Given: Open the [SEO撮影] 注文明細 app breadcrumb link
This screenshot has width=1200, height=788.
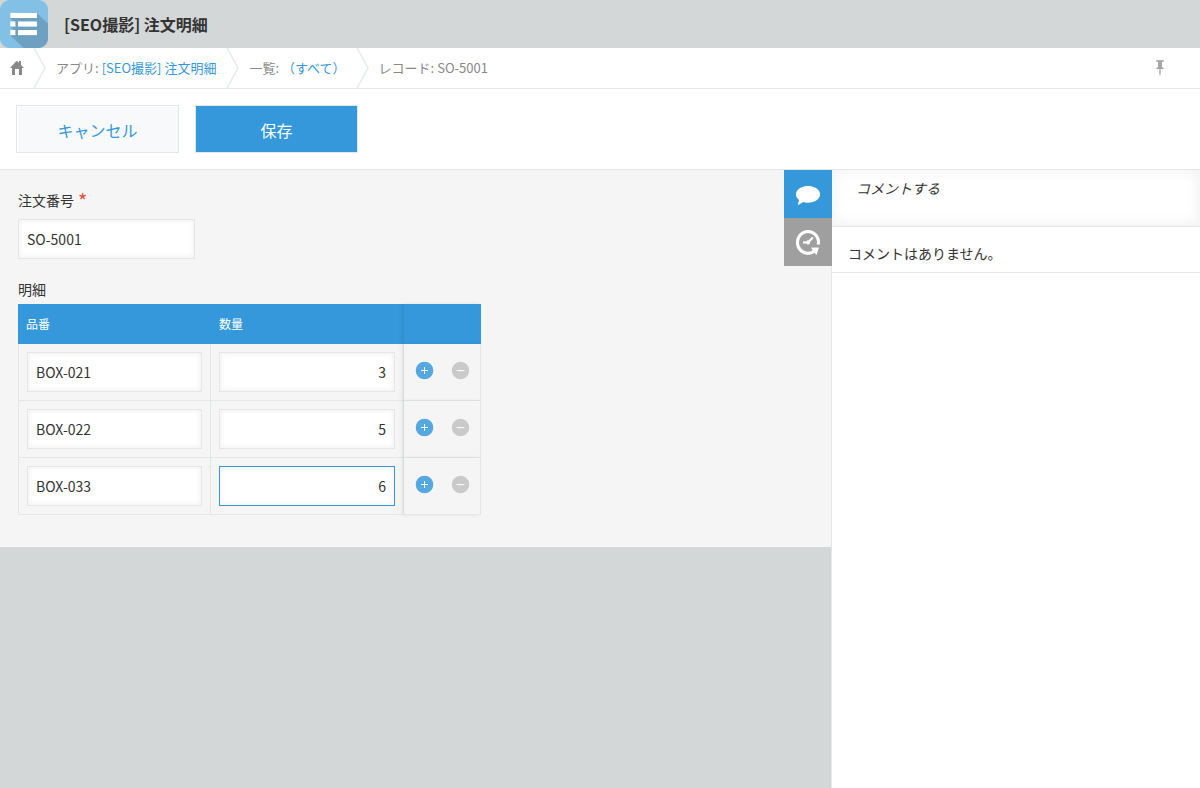Looking at the screenshot, I should pyautogui.click(x=159, y=68).
